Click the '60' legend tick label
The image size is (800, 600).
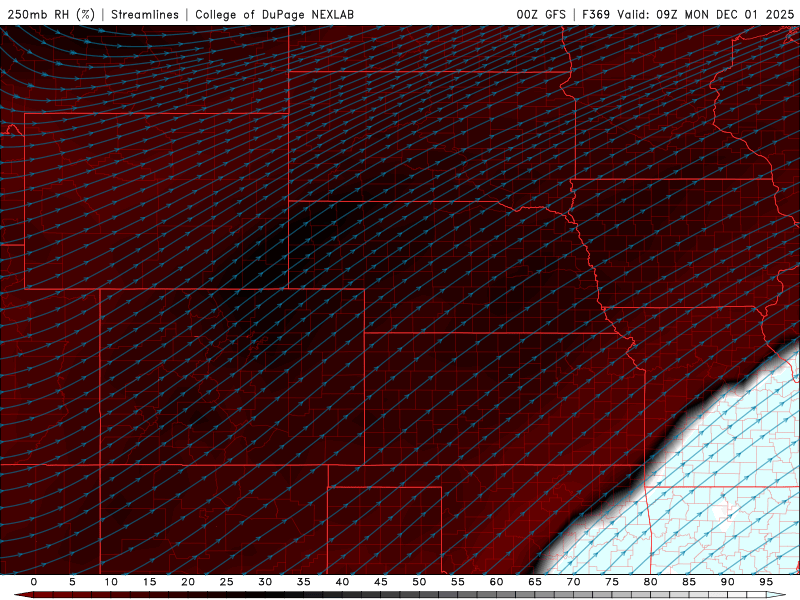coord(496,582)
